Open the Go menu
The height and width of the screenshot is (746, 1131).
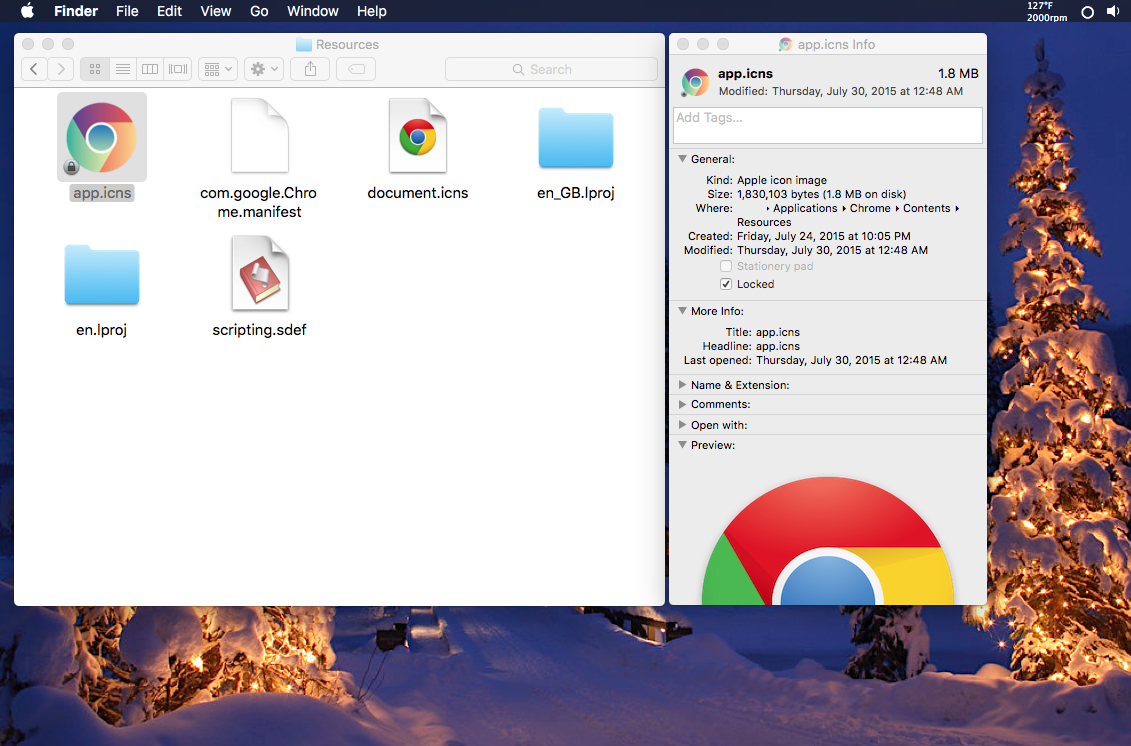click(x=259, y=11)
